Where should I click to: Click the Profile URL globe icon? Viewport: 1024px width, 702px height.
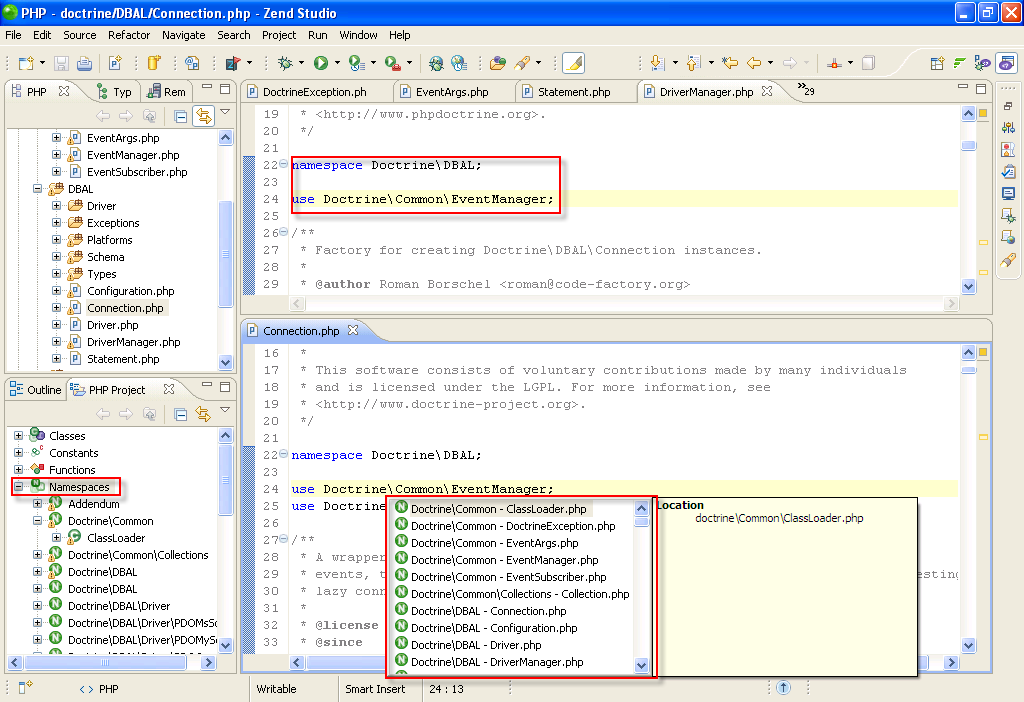coord(459,63)
